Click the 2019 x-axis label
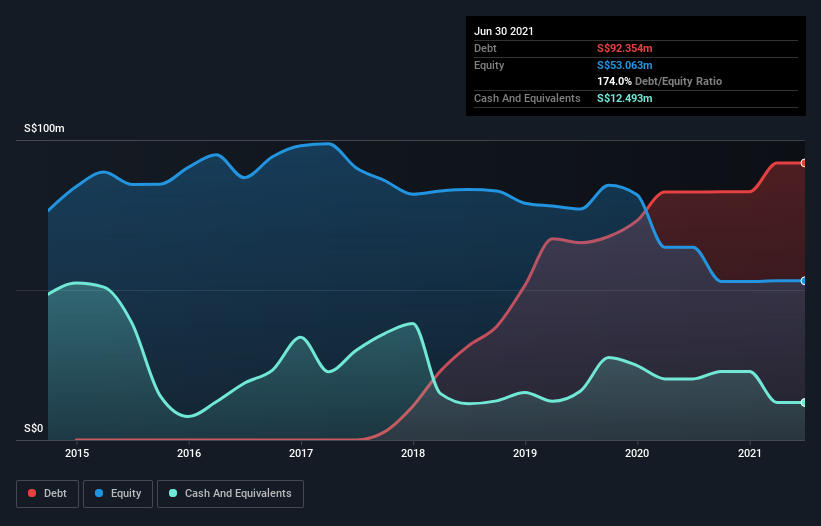This screenshot has width=821, height=526. coord(525,453)
